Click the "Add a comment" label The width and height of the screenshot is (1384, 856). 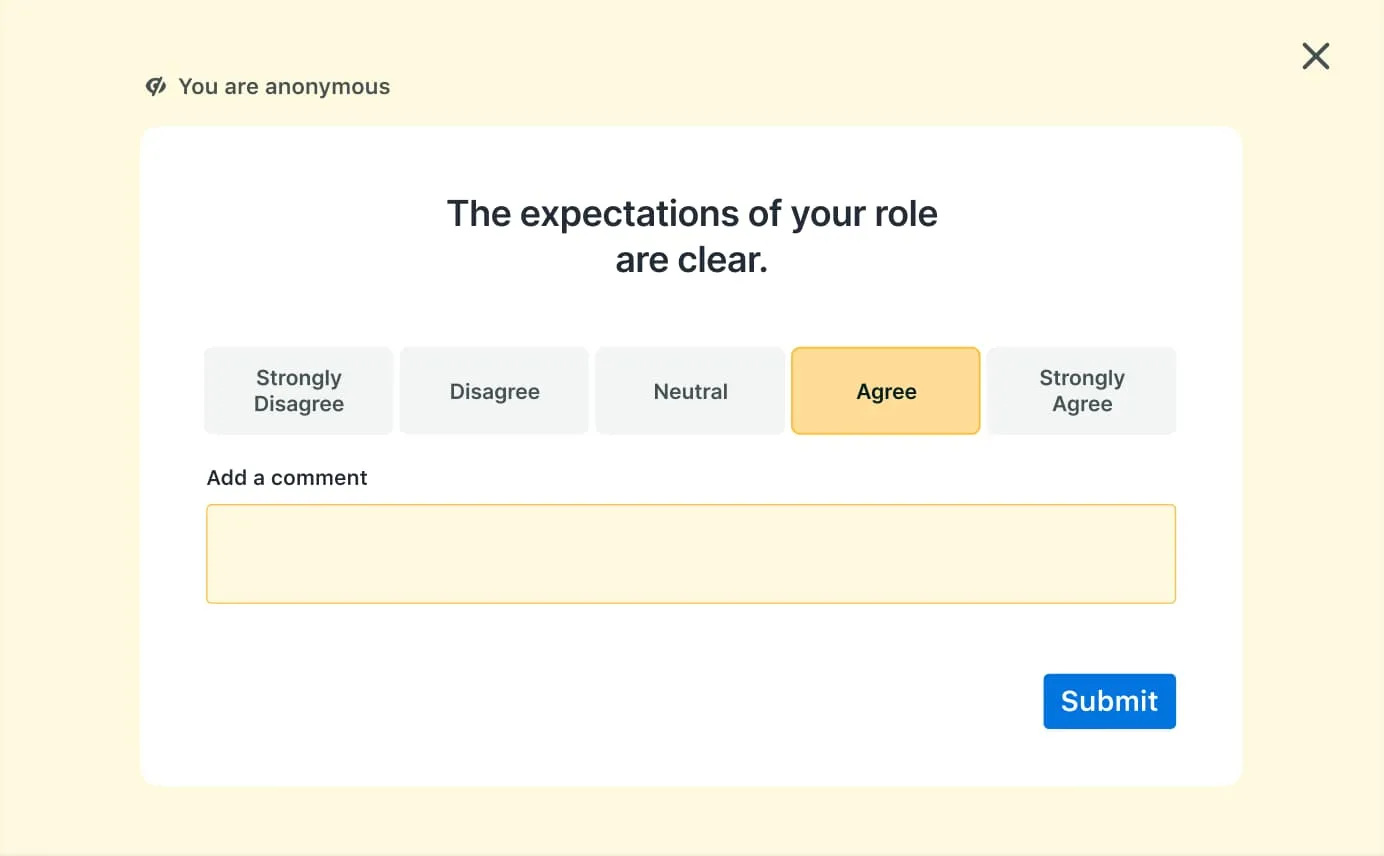[287, 478]
